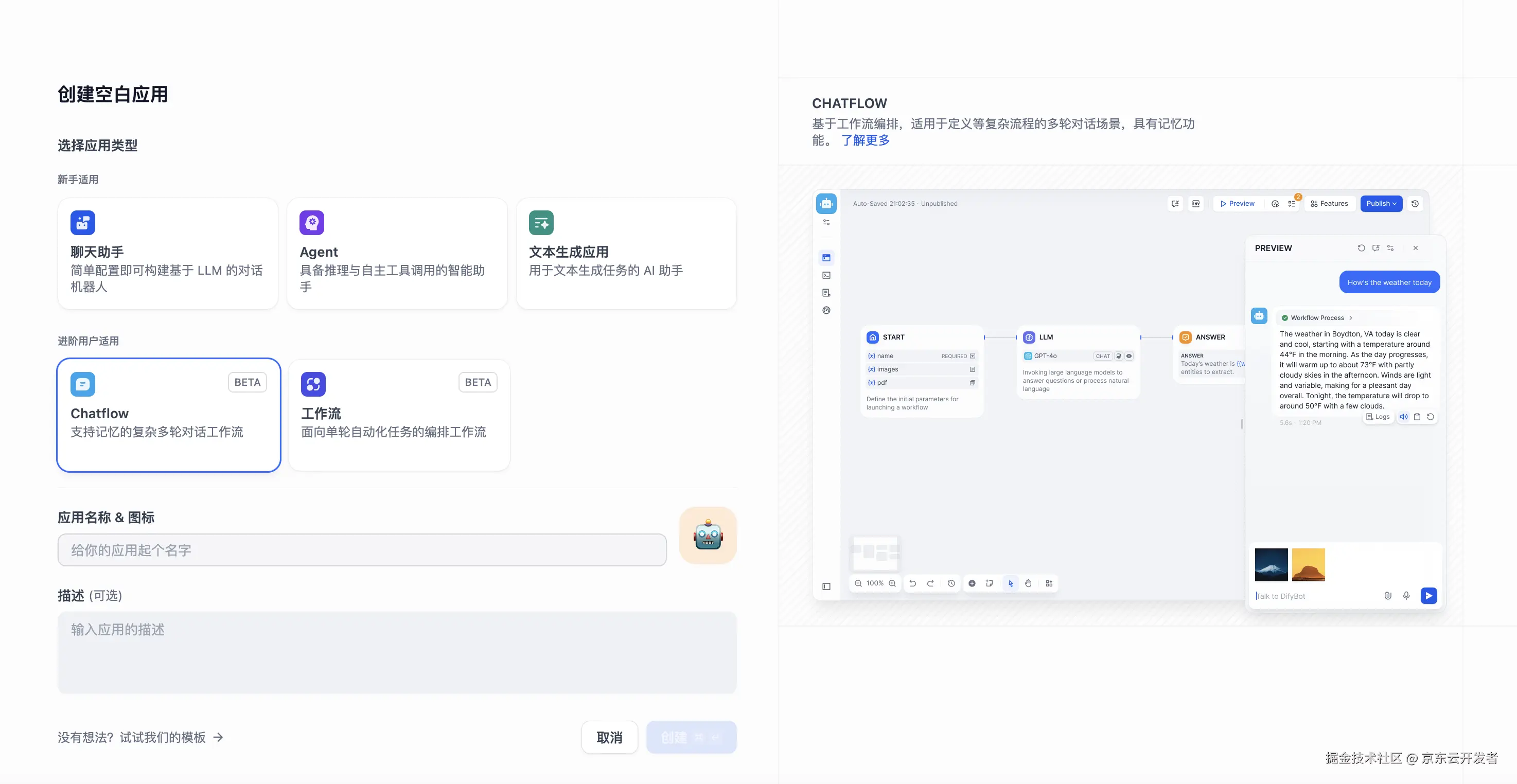Select the 聊天助手 app type card
The height and width of the screenshot is (784, 1517).
point(168,253)
